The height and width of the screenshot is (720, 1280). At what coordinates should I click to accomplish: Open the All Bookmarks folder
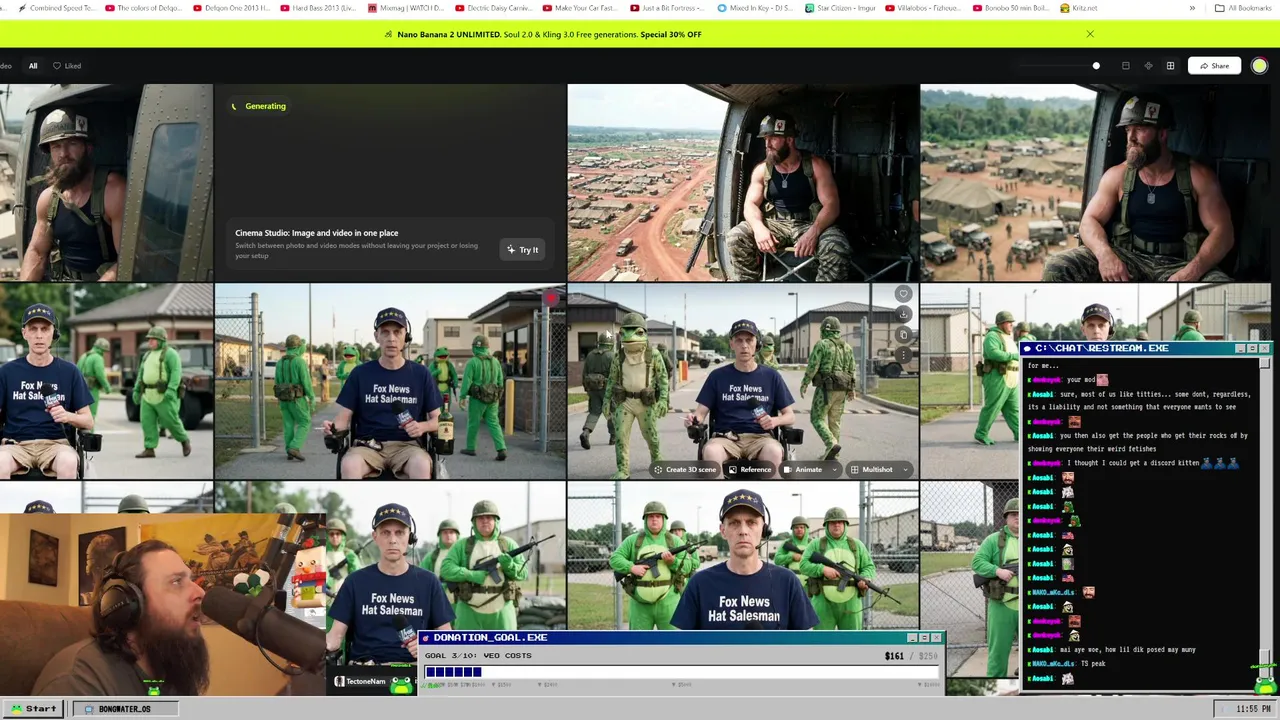coord(1243,8)
